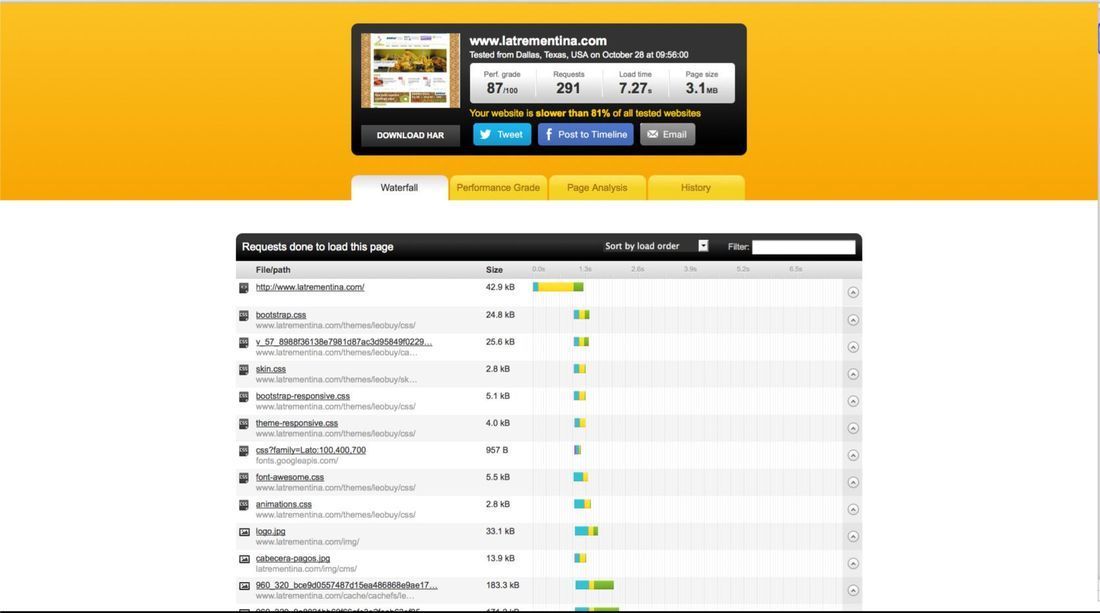1100x613 pixels.
Task: Expand details for skin.css row
Action: point(853,374)
